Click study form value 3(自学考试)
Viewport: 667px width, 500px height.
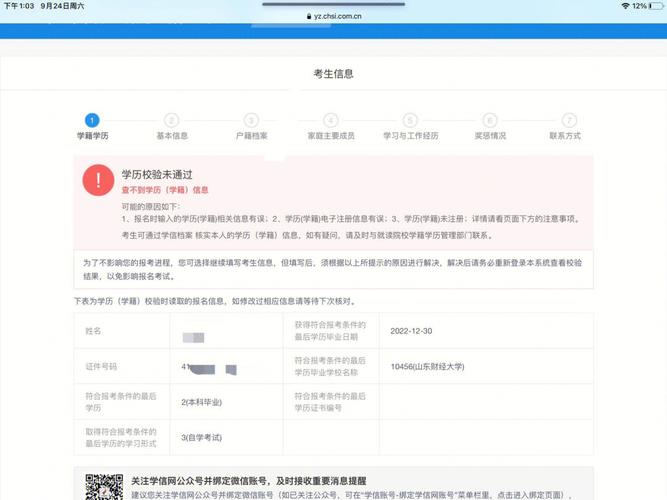pyautogui.click(x=201, y=437)
